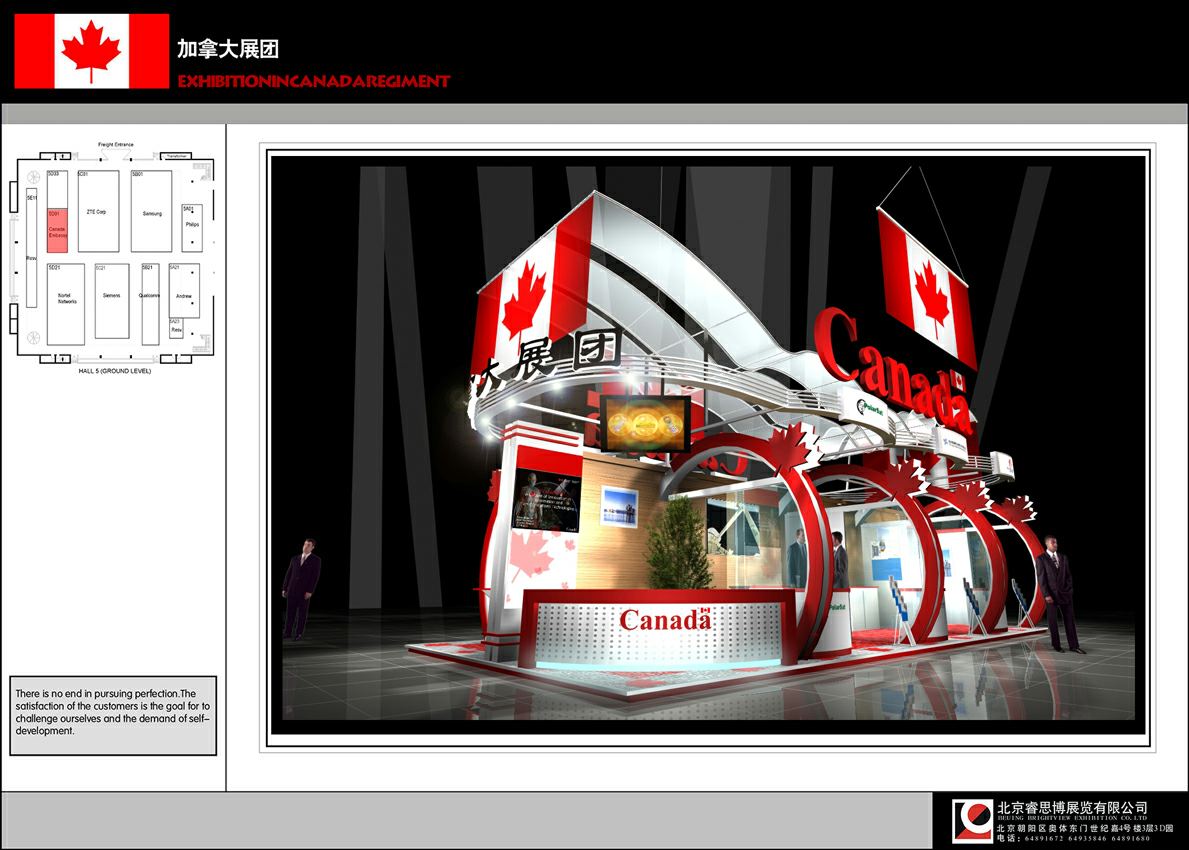
Task: Click the man standing left of booth
Action: pos(300,588)
